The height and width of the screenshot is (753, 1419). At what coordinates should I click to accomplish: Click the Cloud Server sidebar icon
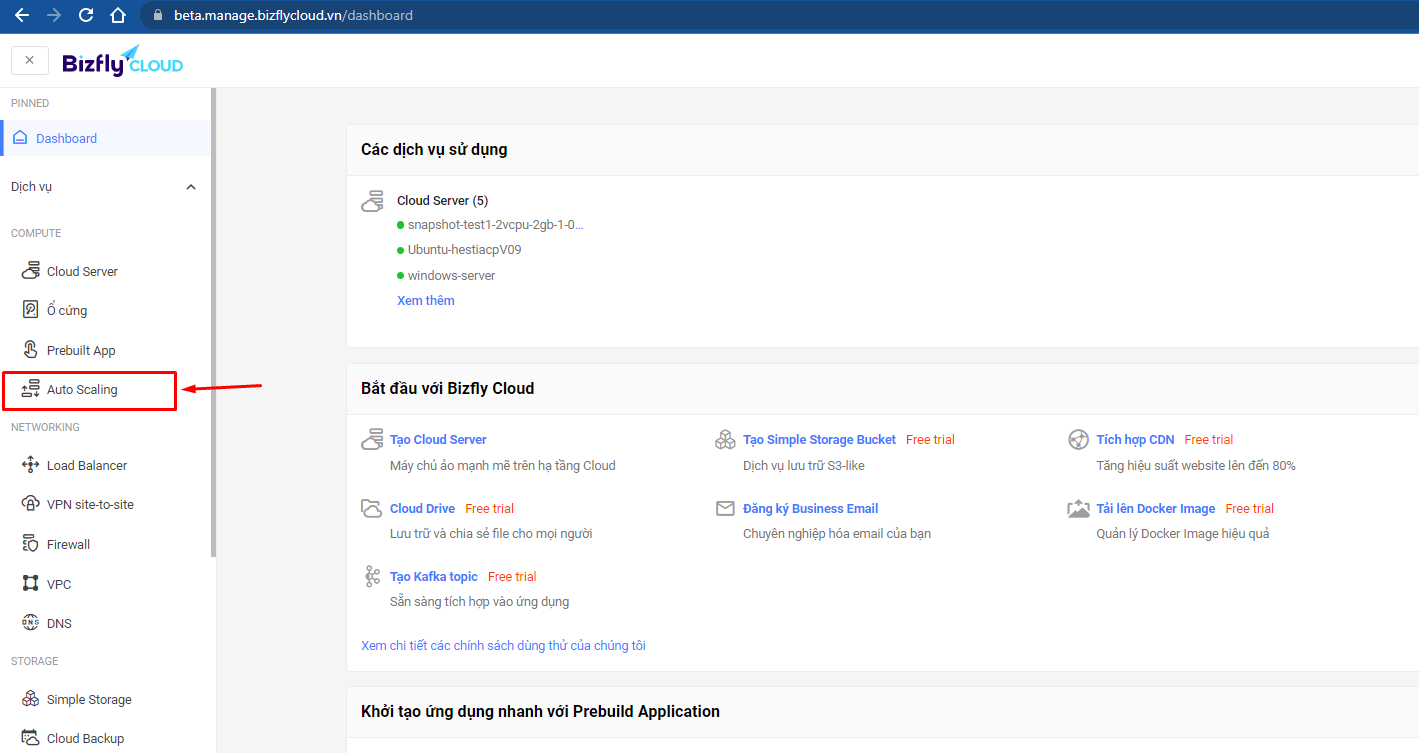click(x=30, y=271)
